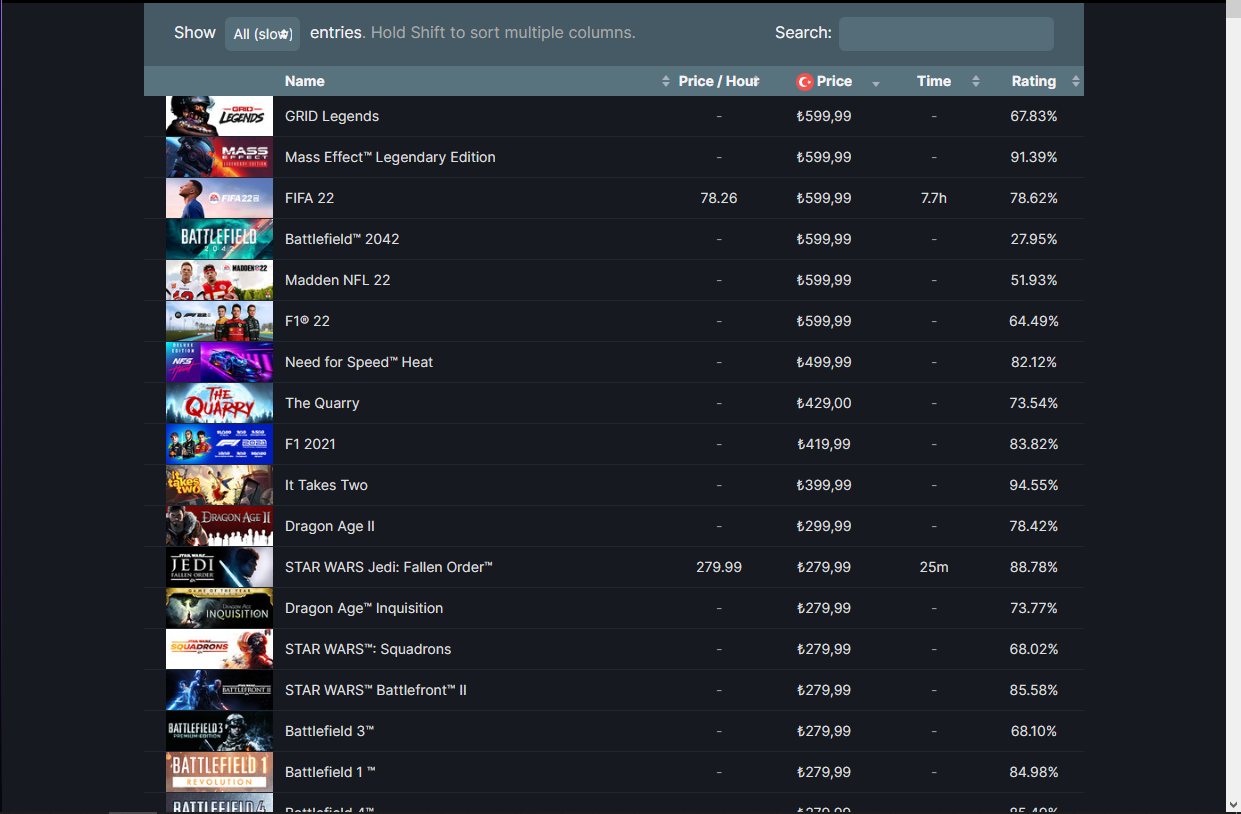Screen dimensions: 1241x814
Task: Click STAR WARS Jedi: Fallen Order name
Action: coord(389,567)
